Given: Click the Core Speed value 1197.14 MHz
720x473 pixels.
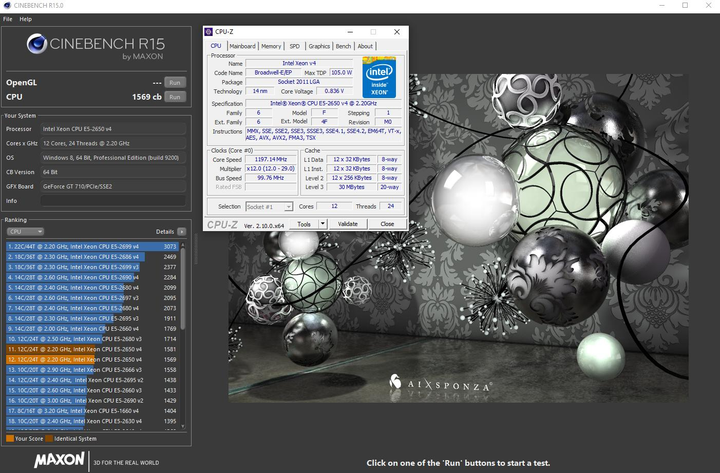Looking at the screenshot, I should pos(271,159).
